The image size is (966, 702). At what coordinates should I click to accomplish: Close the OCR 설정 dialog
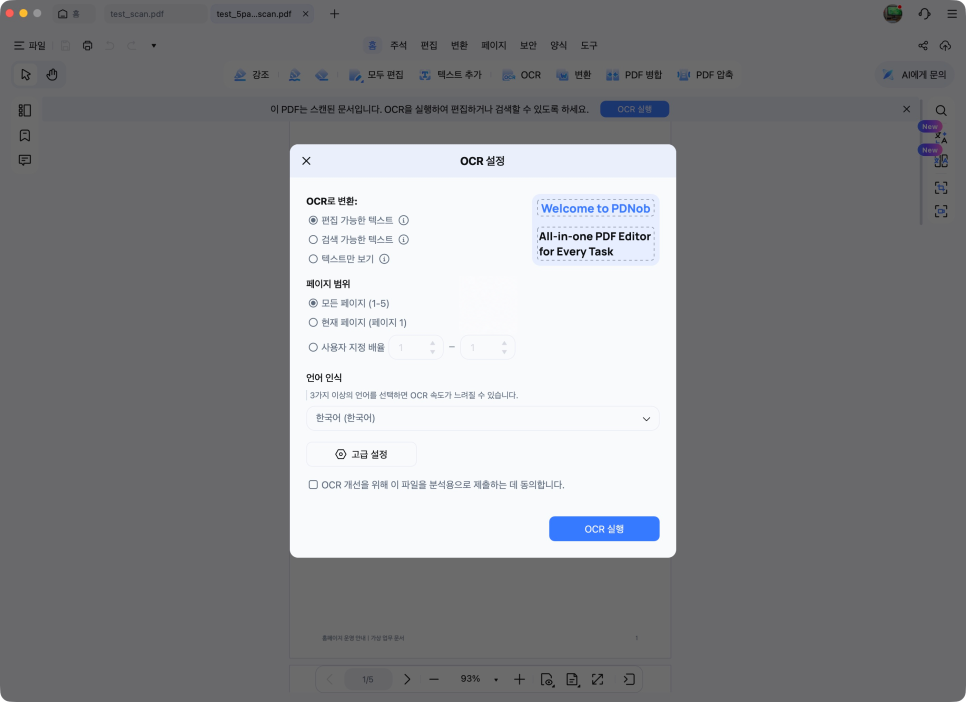coord(306,161)
